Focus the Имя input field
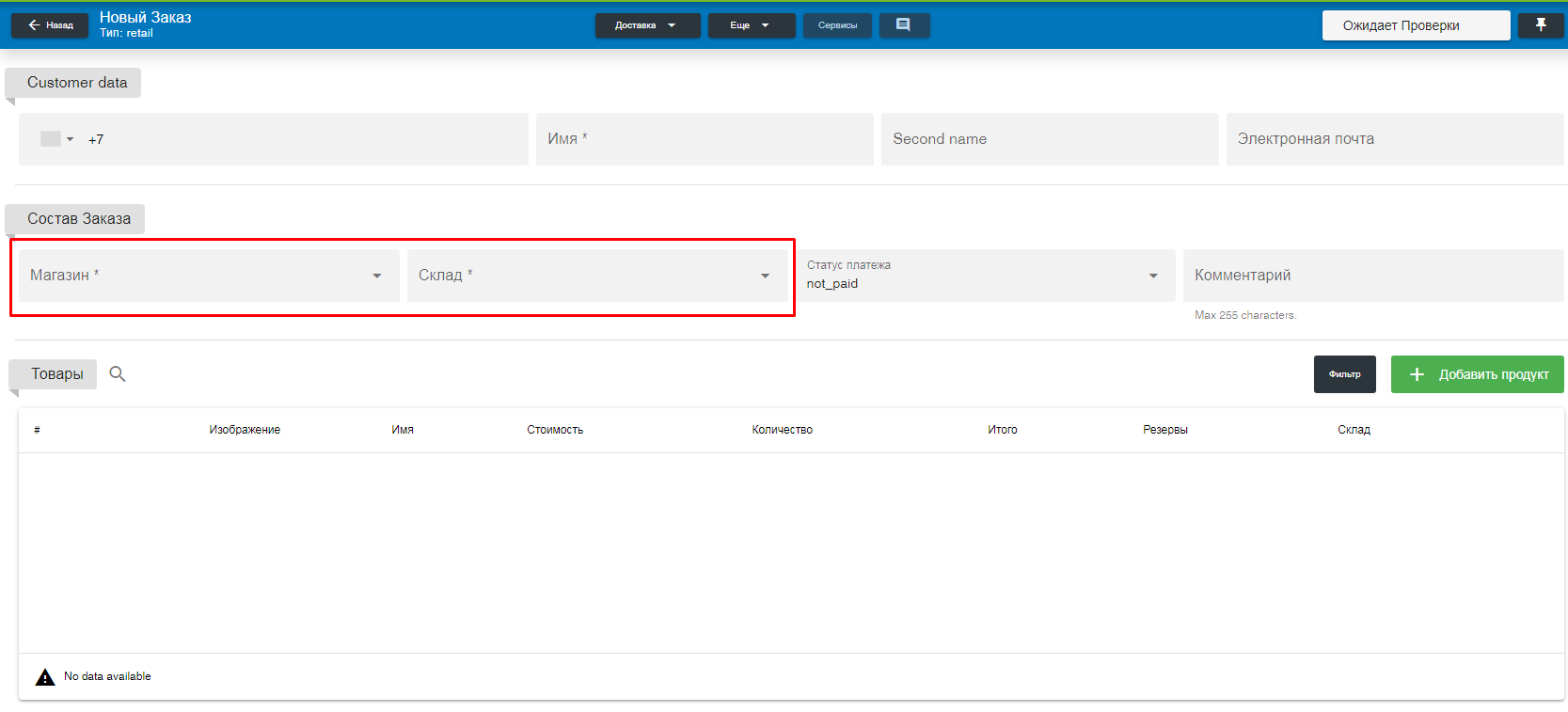Viewport: 1568px width, 712px height. pyautogui.click(x=705, y=139)
